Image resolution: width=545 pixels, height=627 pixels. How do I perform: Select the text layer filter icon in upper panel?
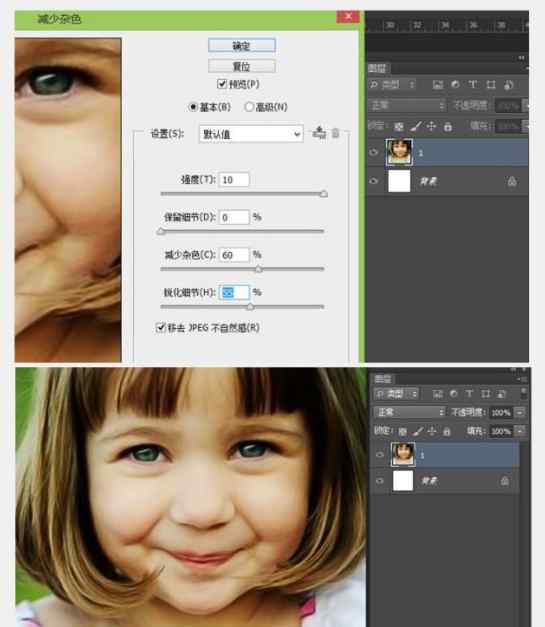tap(473, 84)
